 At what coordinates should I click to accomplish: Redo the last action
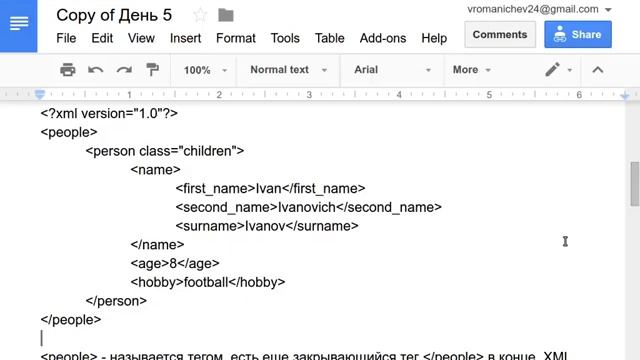124,70
